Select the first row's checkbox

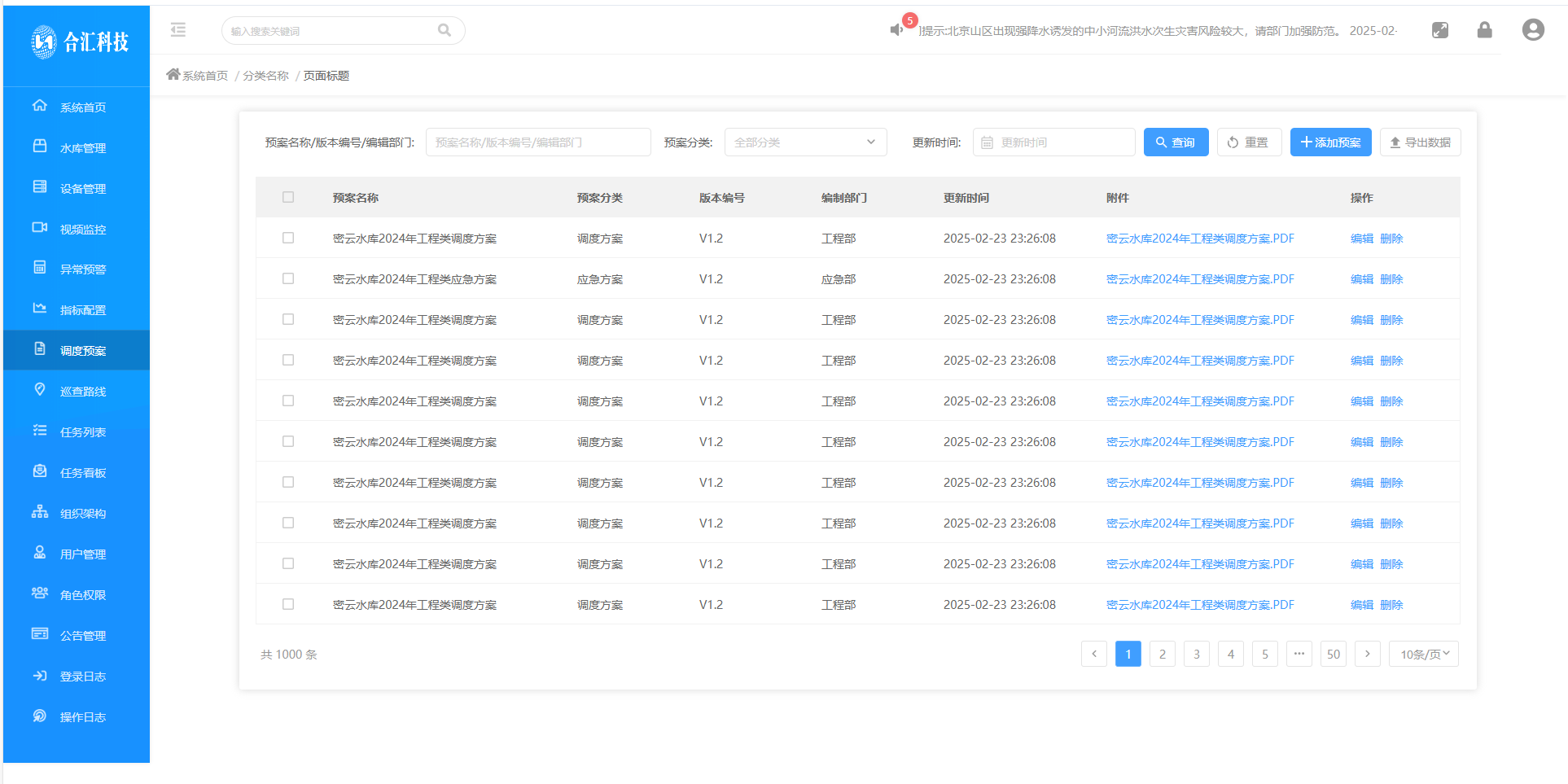[x=288, y=238]
